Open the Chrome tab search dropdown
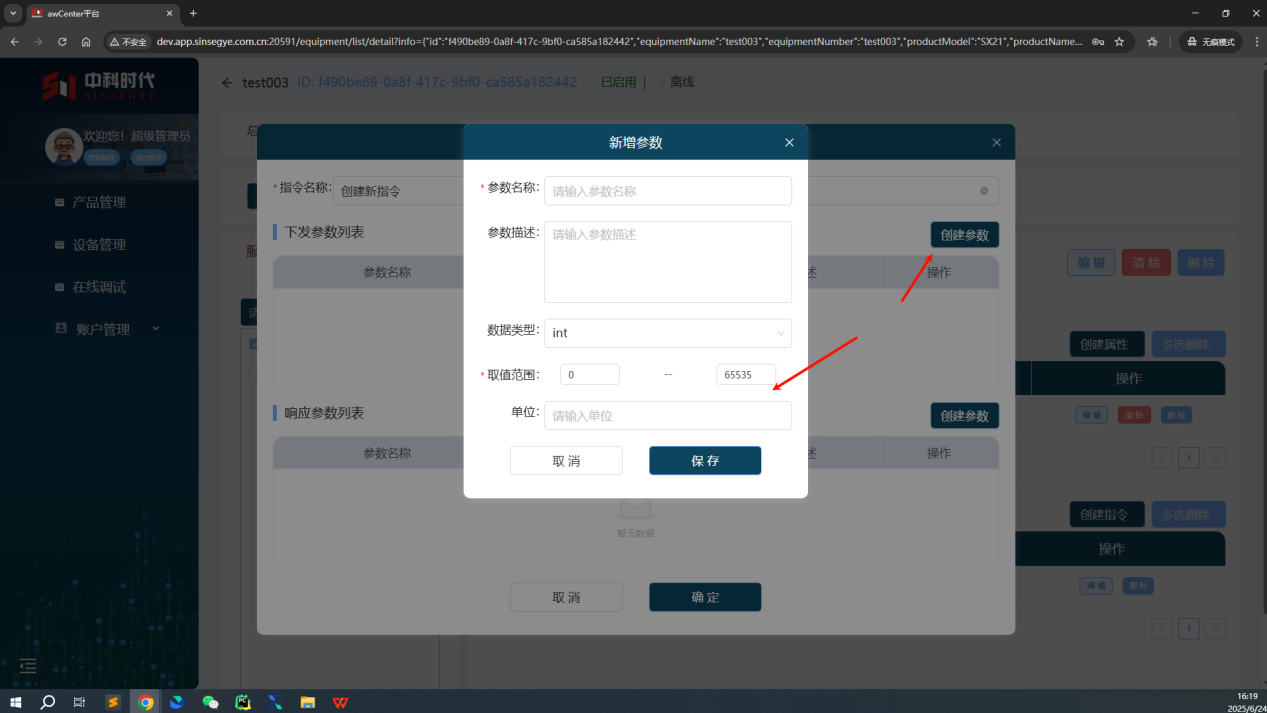Screen dimensions: 1267x713 coord(14,13)
